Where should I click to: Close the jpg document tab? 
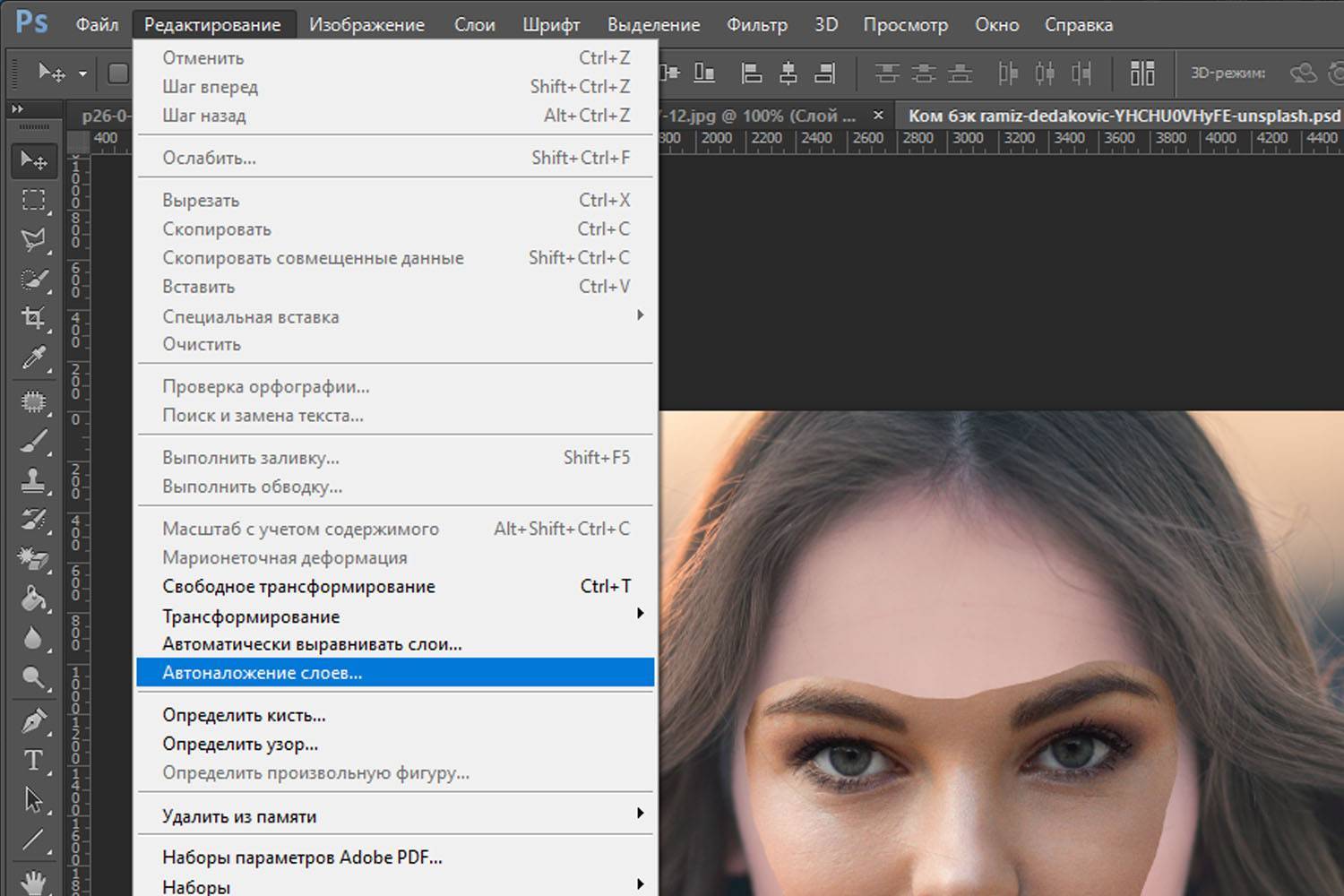(878, 116)
